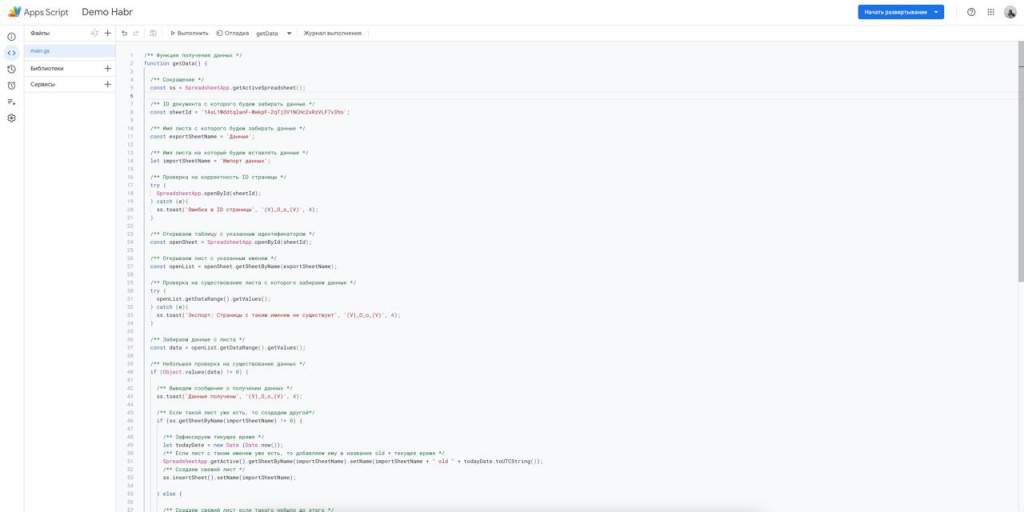The image size is (1024, 512).
Task: Click code line 'const openSheet = SpreadsheetApp.openById'
Action: (x=231, y=242)
